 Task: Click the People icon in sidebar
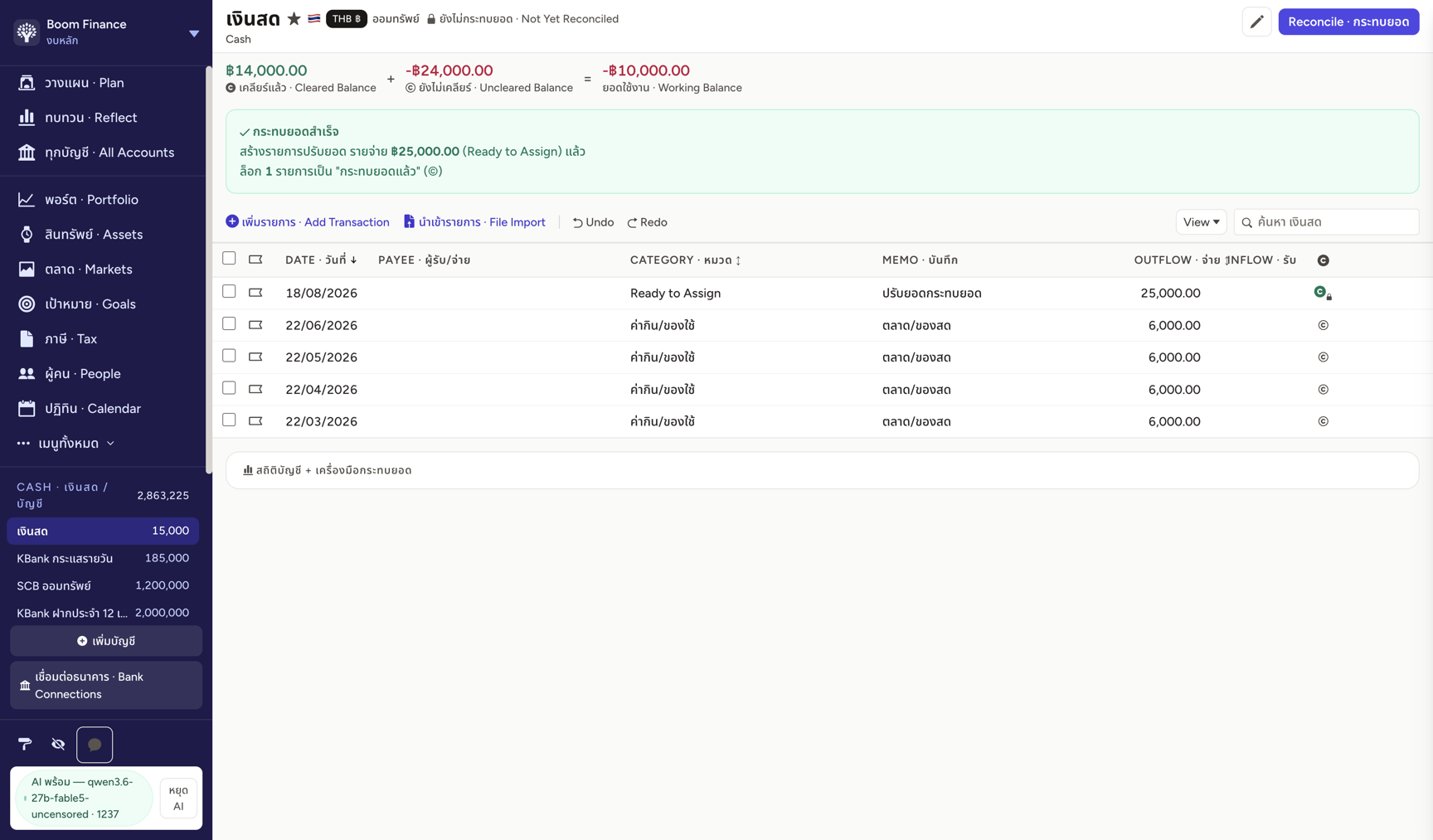coord(27,374)
